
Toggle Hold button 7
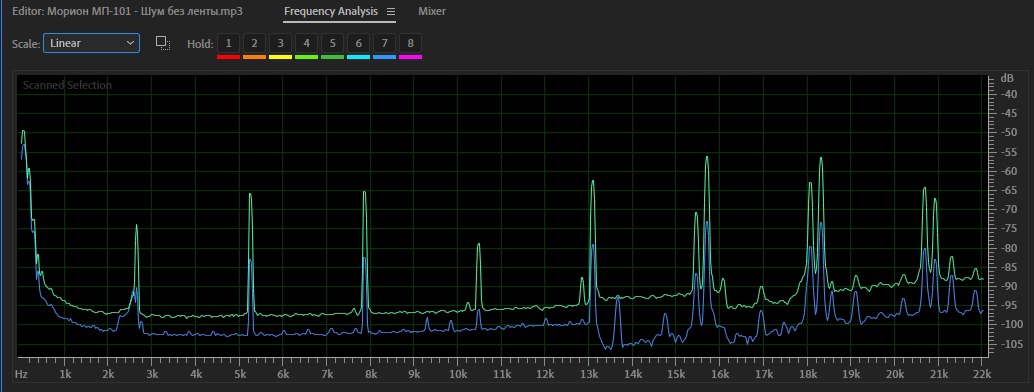[384, 44]
